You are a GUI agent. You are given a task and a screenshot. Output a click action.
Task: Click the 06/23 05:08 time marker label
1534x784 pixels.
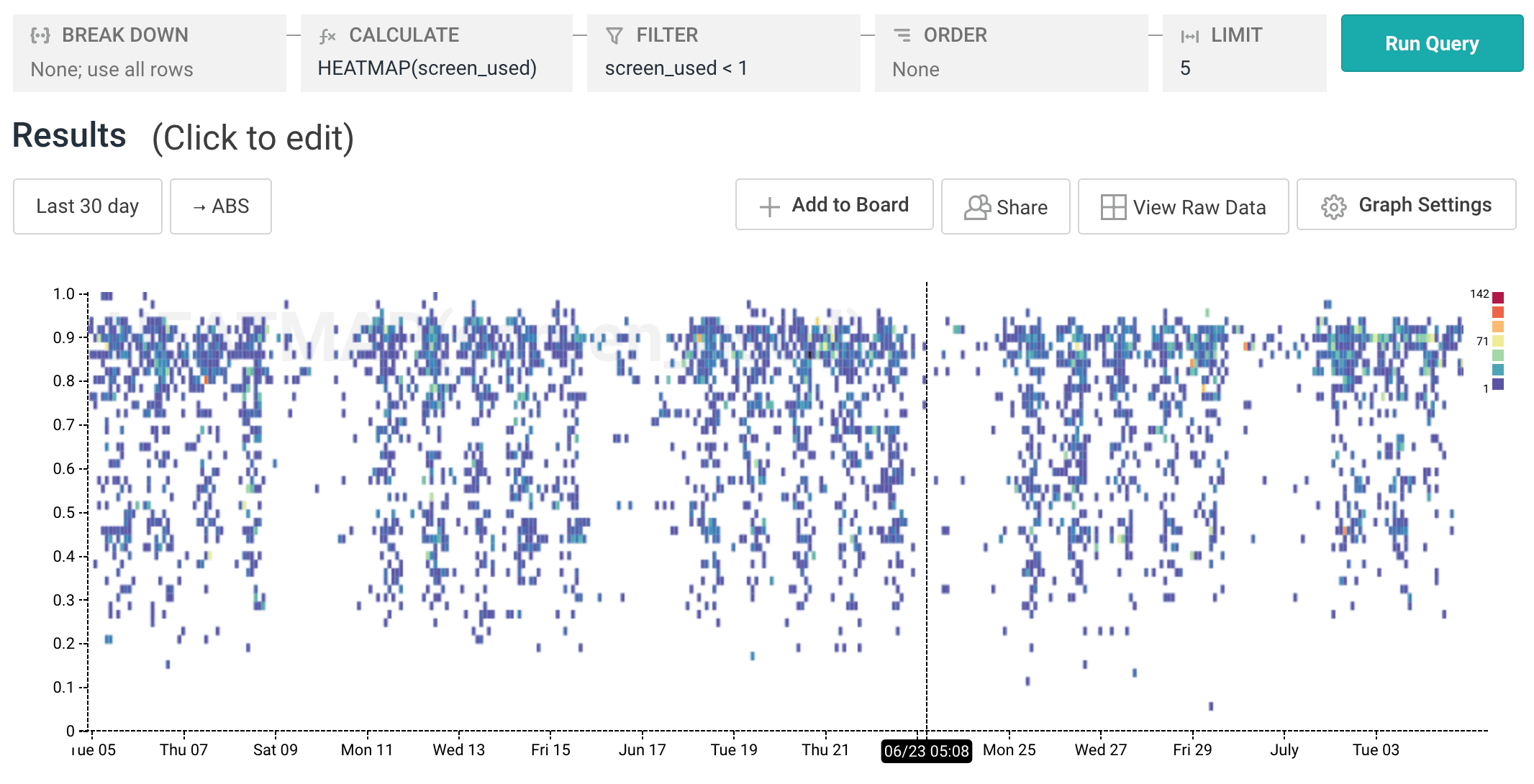click(x=926, y=751)
